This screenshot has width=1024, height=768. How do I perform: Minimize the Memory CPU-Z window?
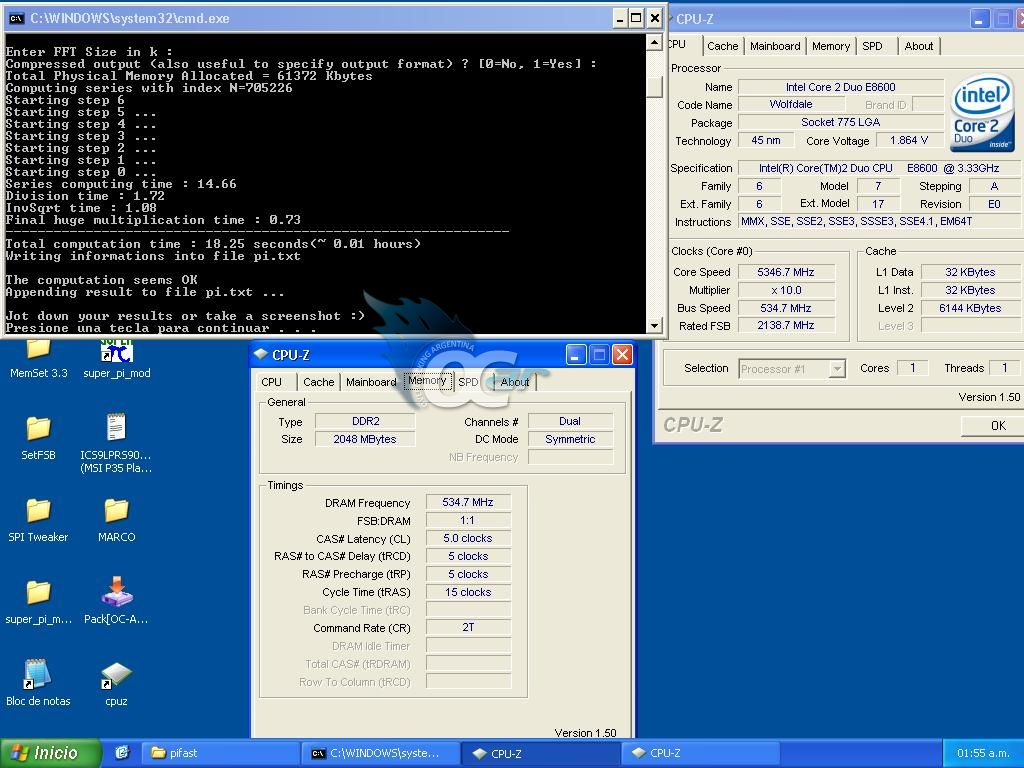pyautogui.click(x=575, y=355)
